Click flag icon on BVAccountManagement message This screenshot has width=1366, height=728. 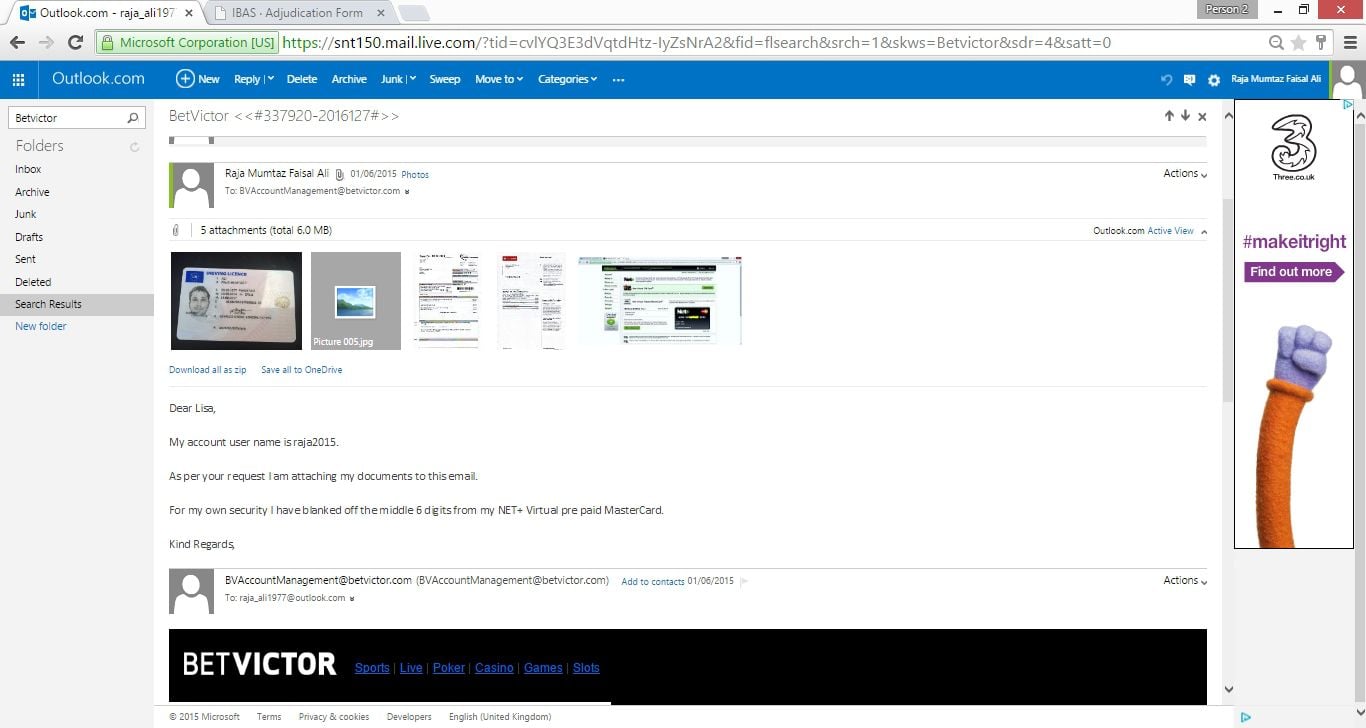tap(744, 581)
